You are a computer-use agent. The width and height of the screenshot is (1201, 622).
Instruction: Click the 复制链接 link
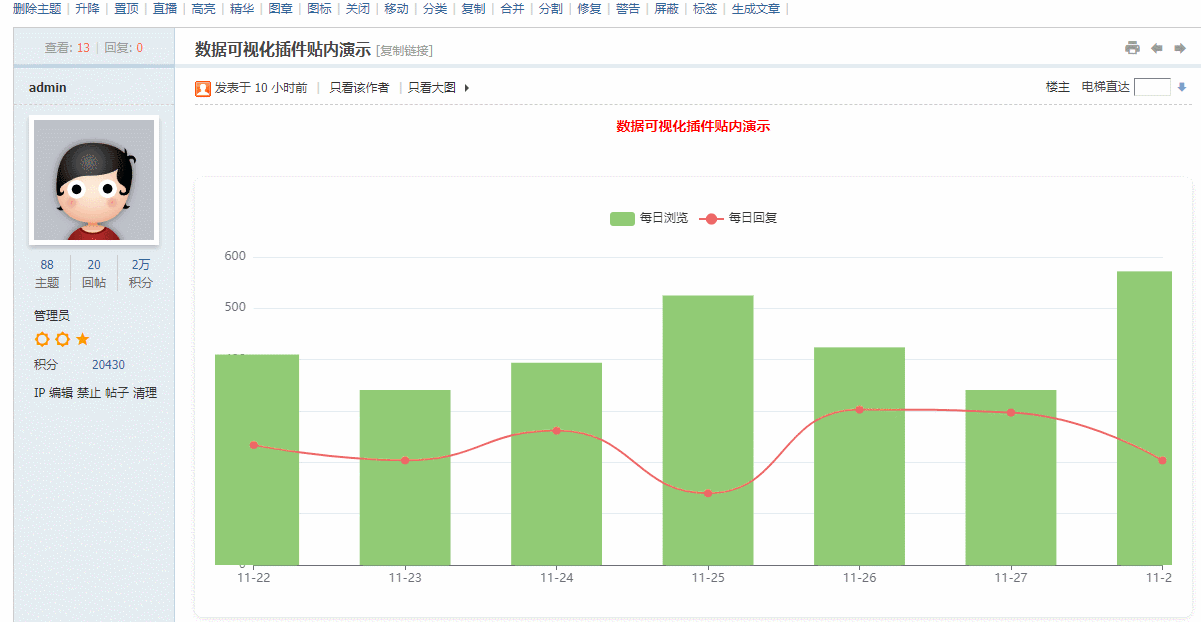405,51
